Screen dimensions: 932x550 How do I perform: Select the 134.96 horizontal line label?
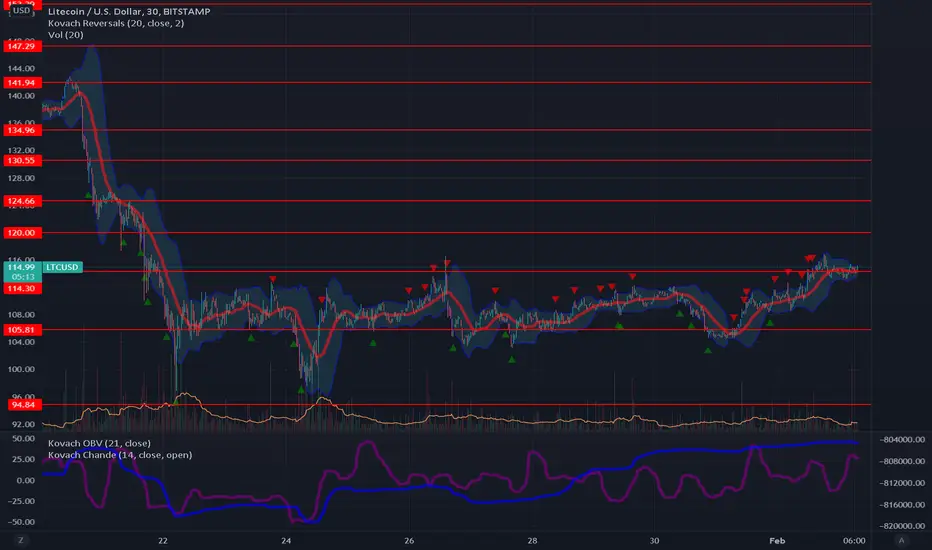pos(23,130)
